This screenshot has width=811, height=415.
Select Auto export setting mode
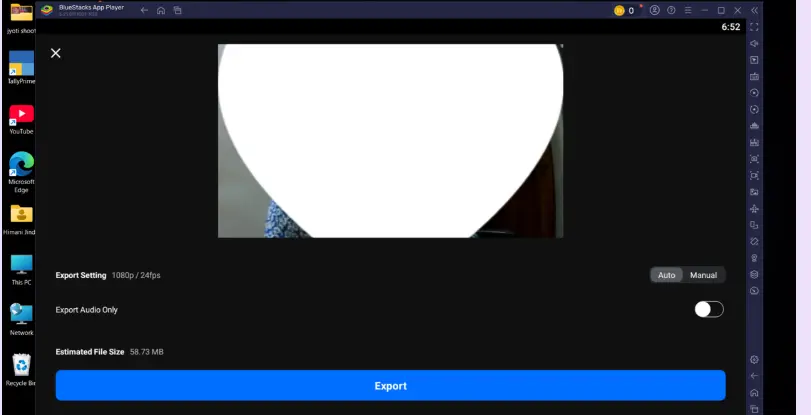[x=667, y=275]
